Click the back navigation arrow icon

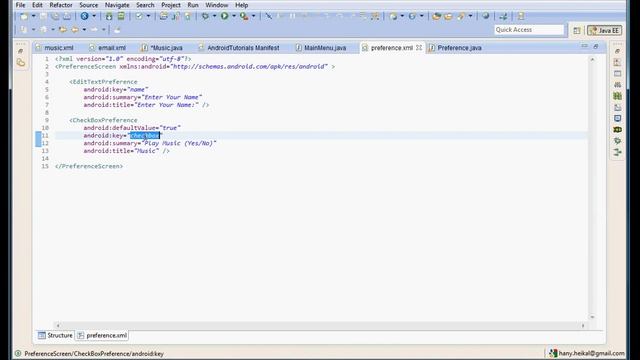pyautogui.click(x=75, y=30)
